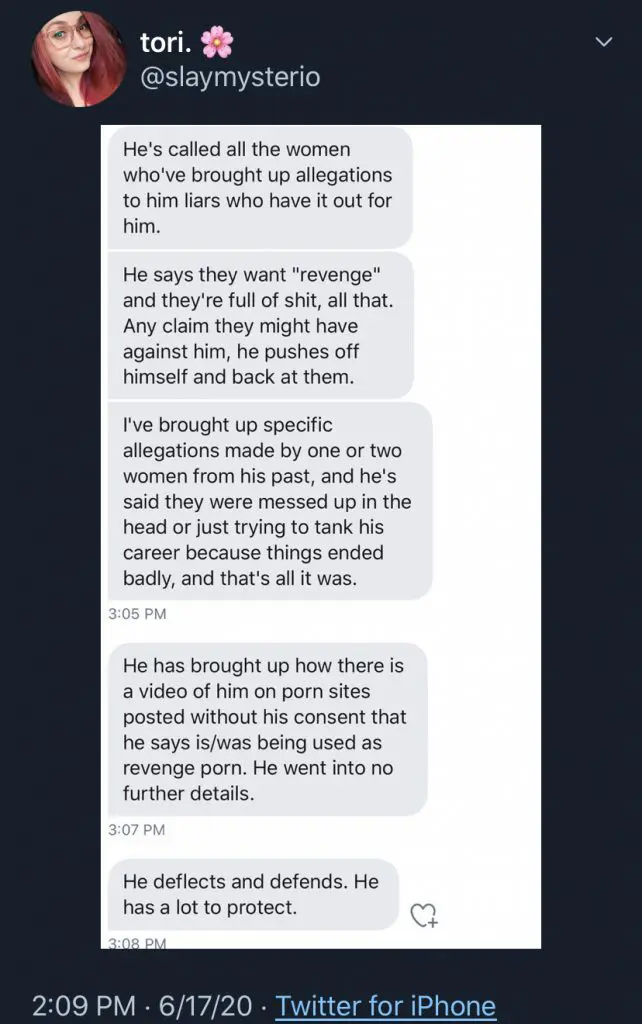Open the tweet options chevron menu
Image resolution: width=642 pixels, height=1024 pixels.
coord(603,41)
